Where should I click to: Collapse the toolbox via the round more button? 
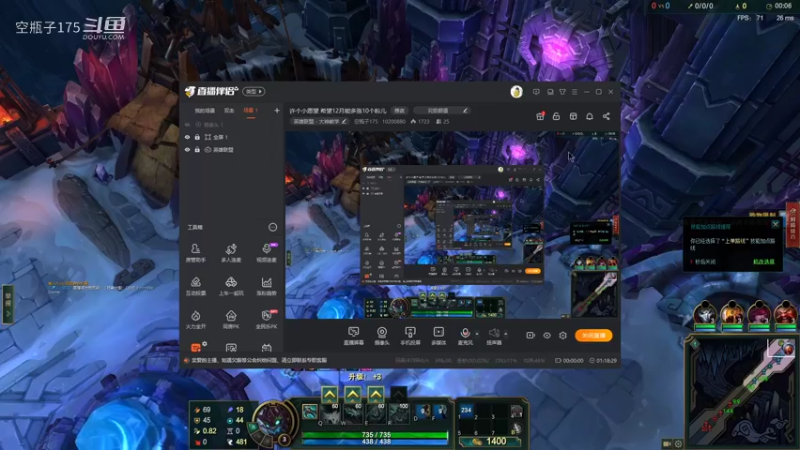(273, 227)
